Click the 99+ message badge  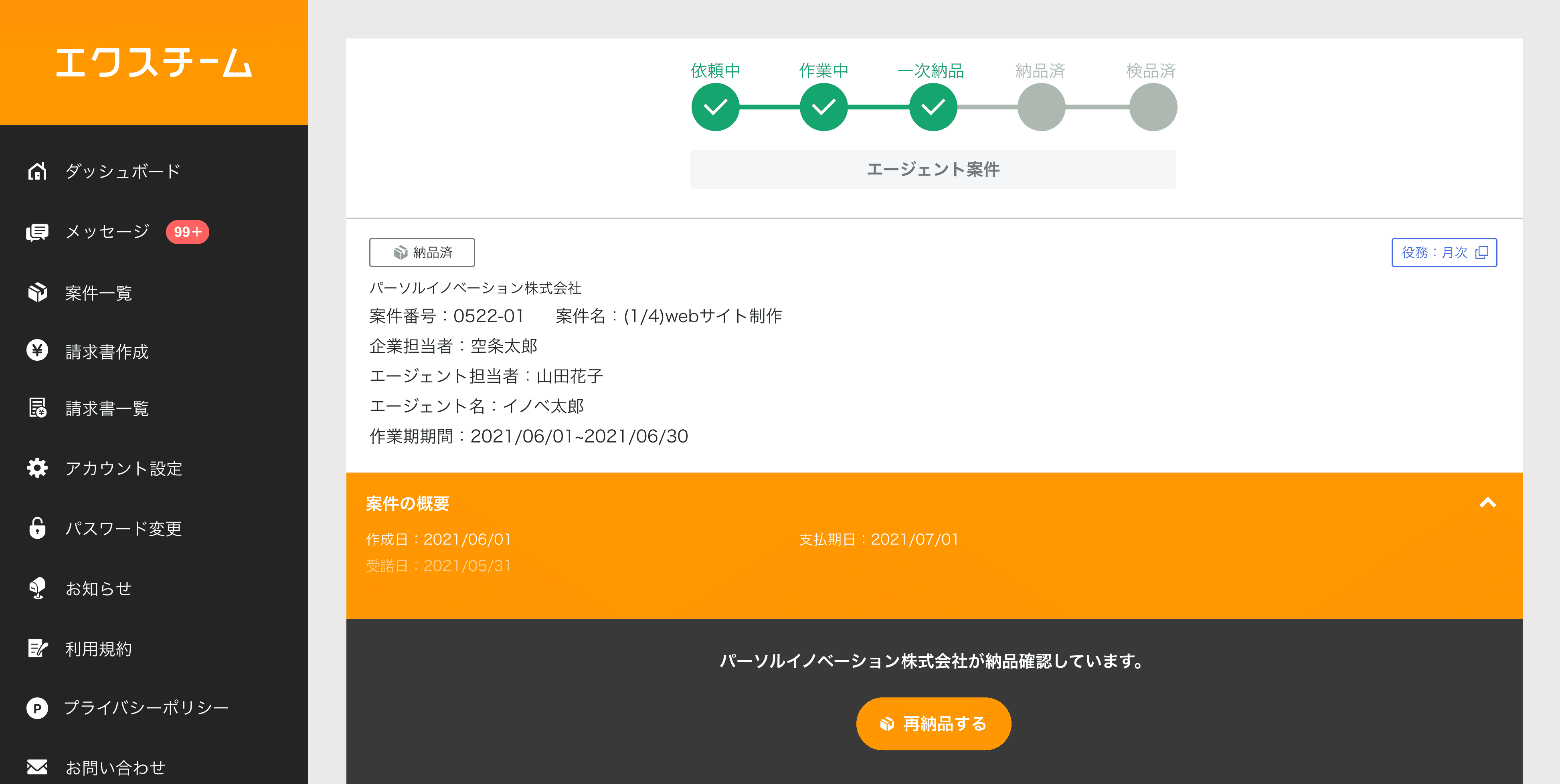(187, 232)
